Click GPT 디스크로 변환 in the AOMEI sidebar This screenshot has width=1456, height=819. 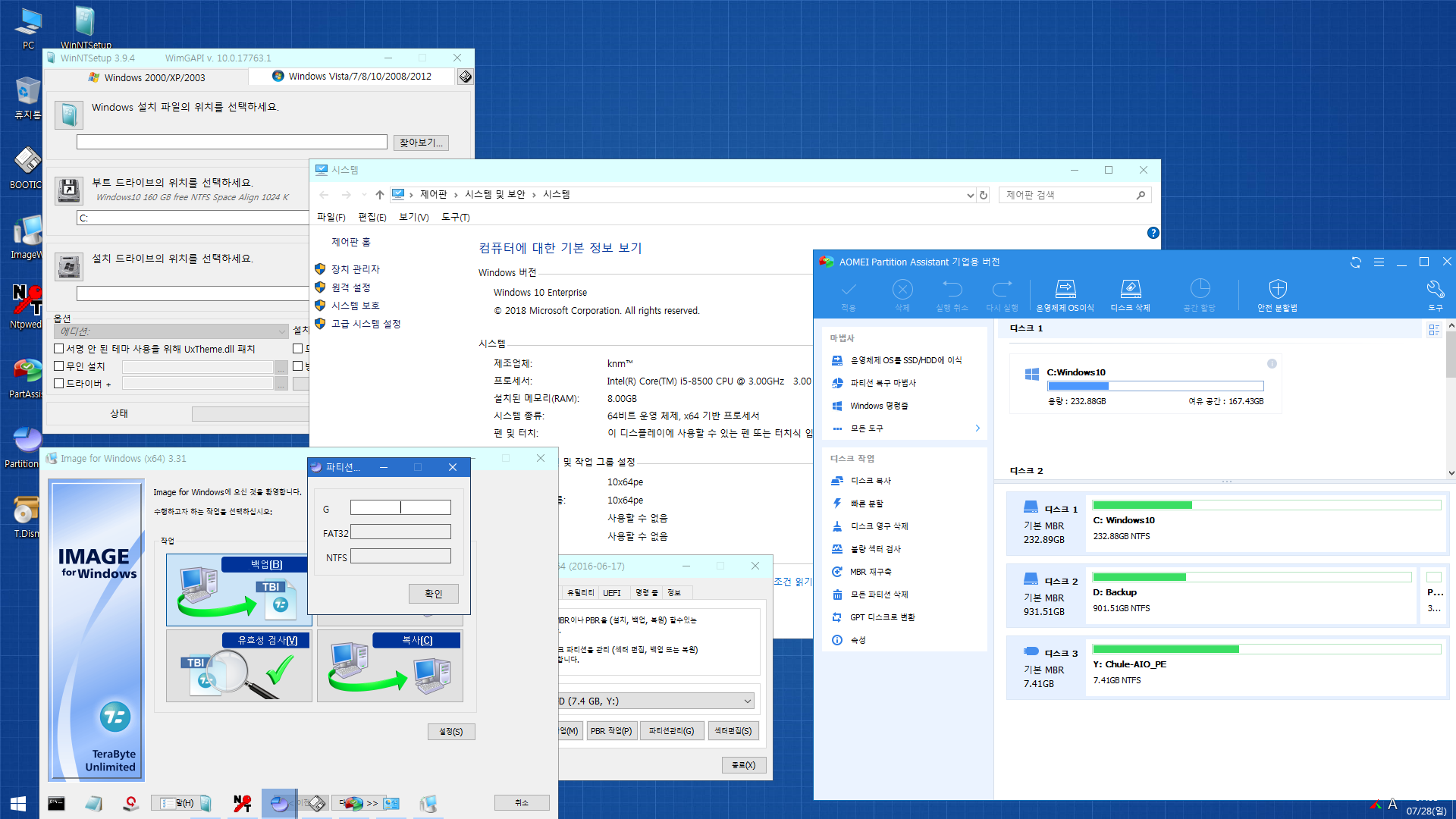tap(874, 617)
